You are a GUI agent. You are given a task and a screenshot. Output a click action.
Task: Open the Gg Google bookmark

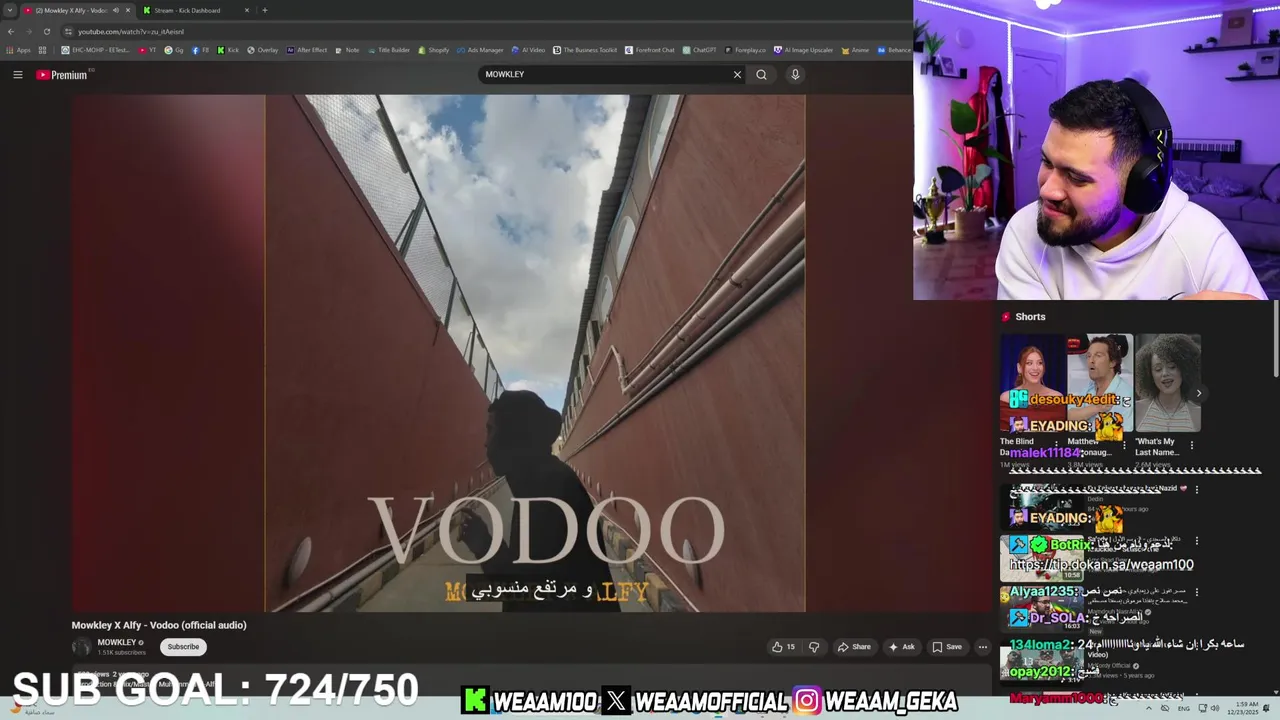(174, 50)
